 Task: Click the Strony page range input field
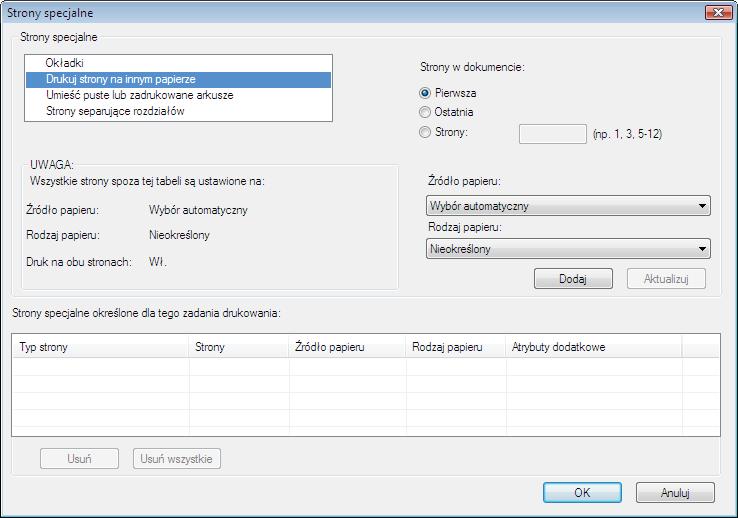[553, 134]
